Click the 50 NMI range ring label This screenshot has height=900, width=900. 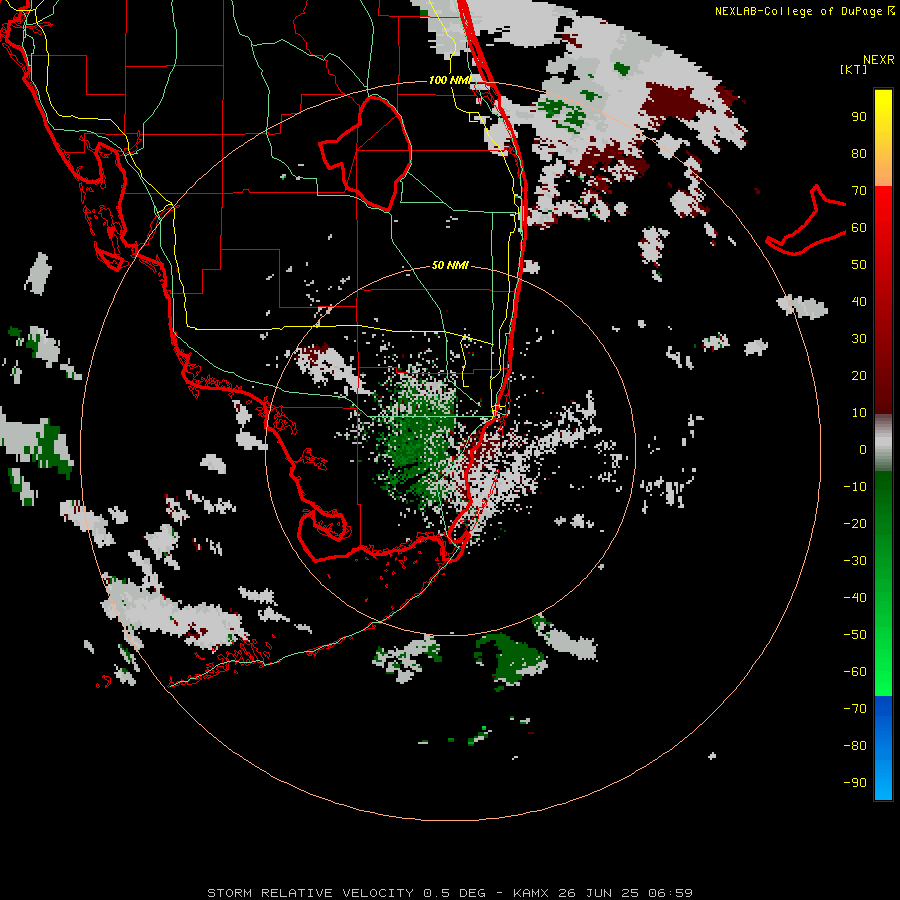[450, 265]
